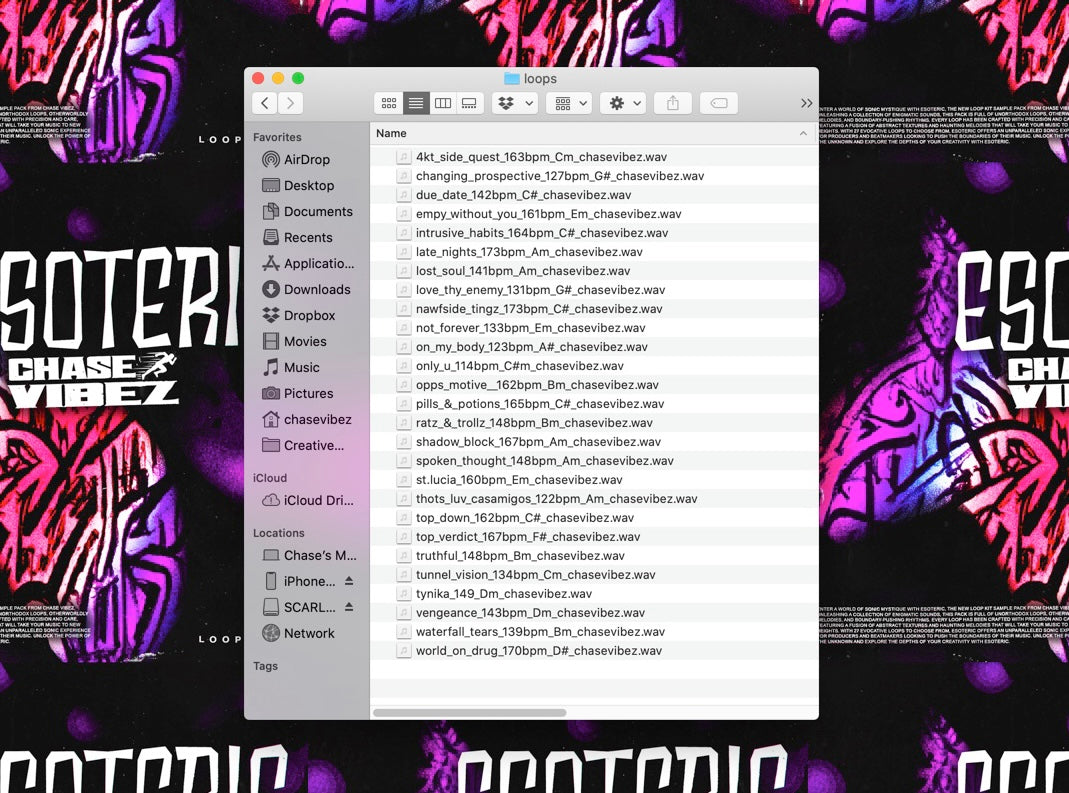The image size is (1069, 793).
Task: Select vengeance_143bpm_Dm_chasevibez.wav
Action: [594, 613]
